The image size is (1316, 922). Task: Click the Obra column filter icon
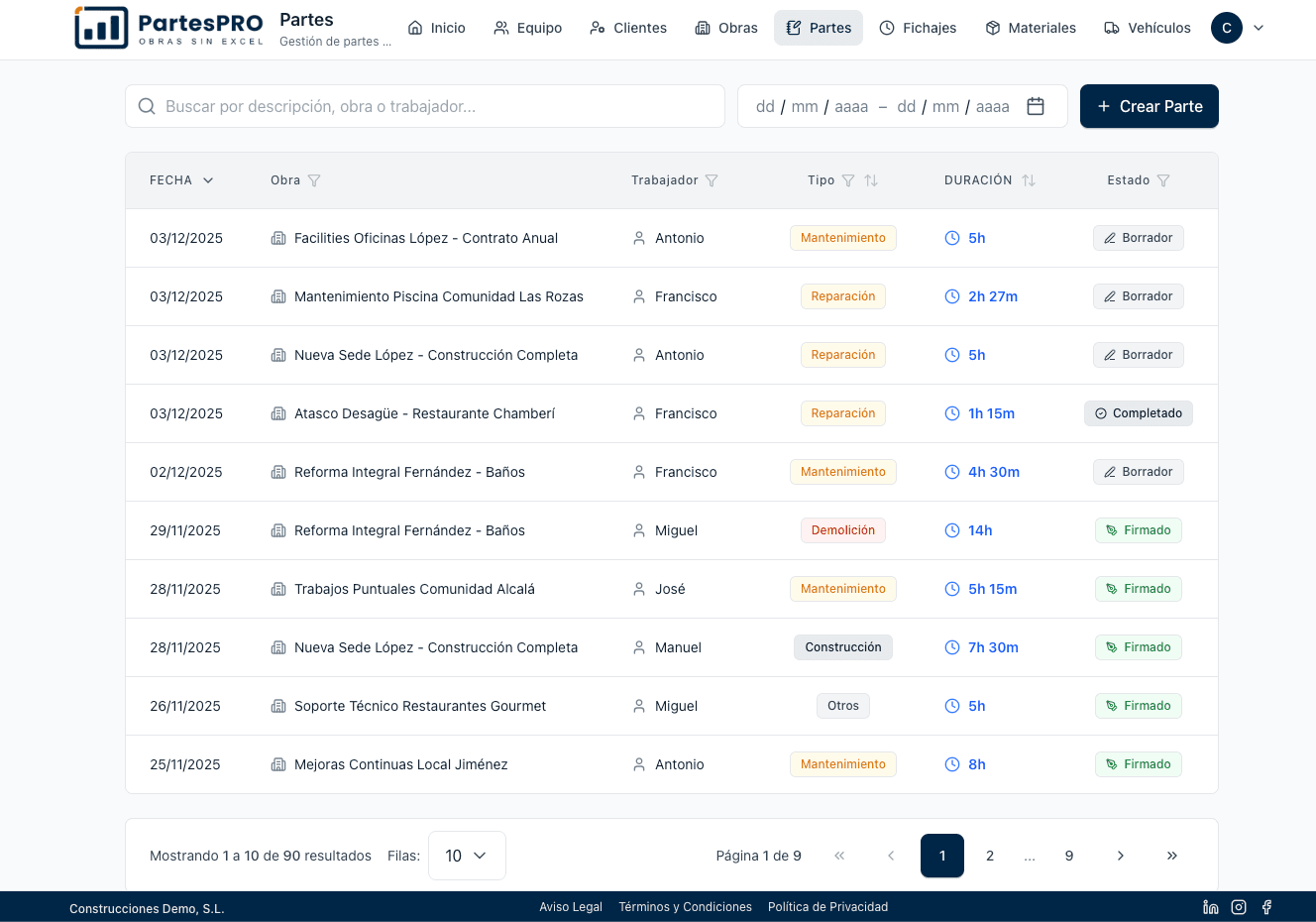(314, 180)
